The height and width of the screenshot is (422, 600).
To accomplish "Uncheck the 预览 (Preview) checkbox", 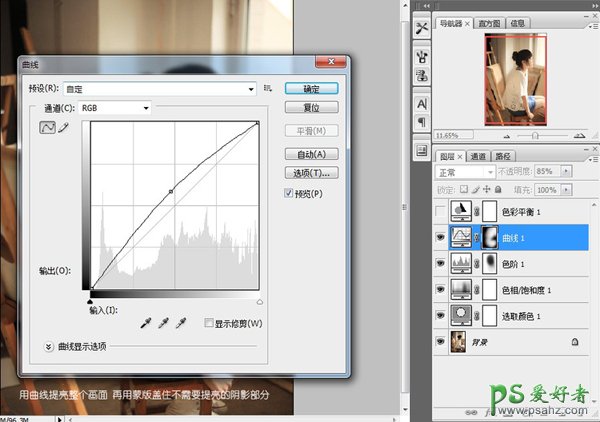I will tap(288, 192).
